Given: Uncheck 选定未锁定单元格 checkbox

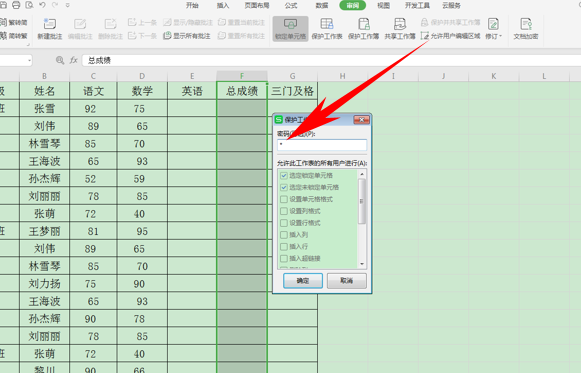Looking at the screenshot, I should [284, 187].
